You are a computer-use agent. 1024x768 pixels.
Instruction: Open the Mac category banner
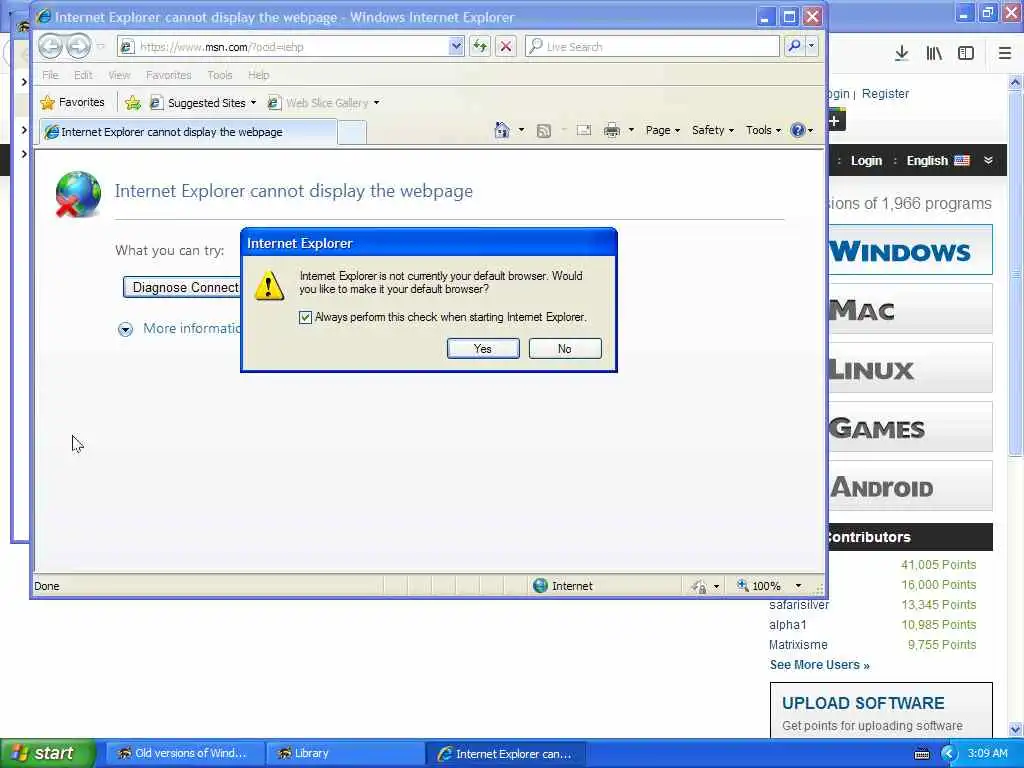coord(910,309)
